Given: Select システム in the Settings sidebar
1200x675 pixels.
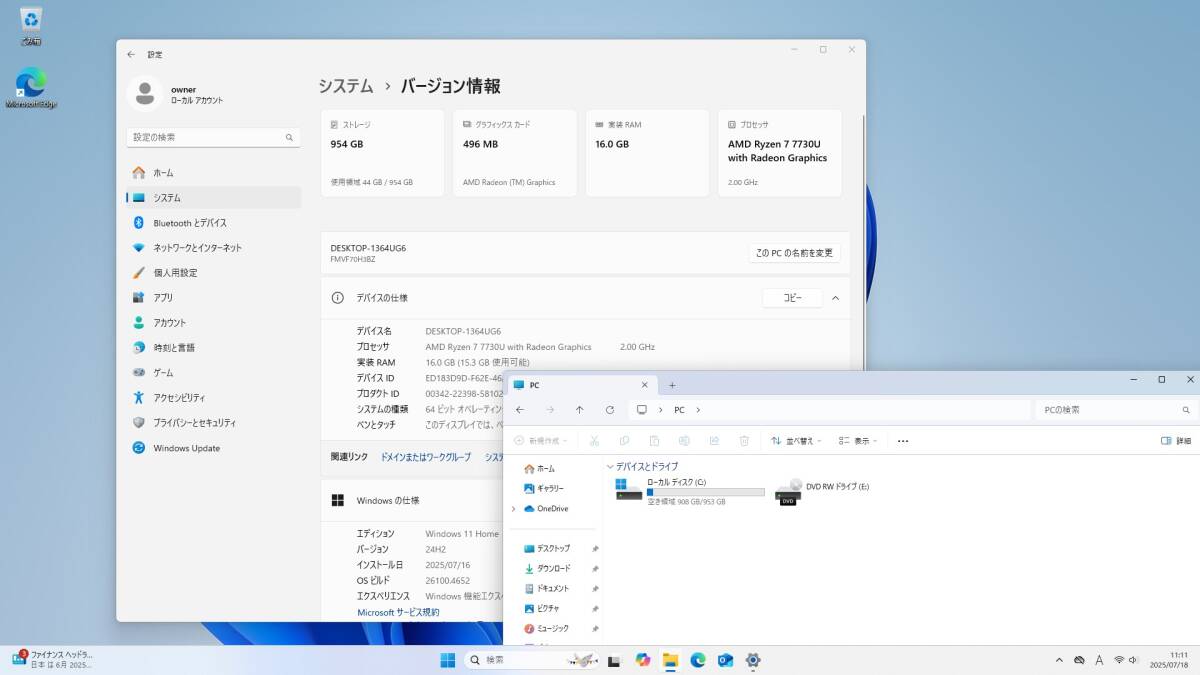Looking at the screenshot, I should coord(213,198).
